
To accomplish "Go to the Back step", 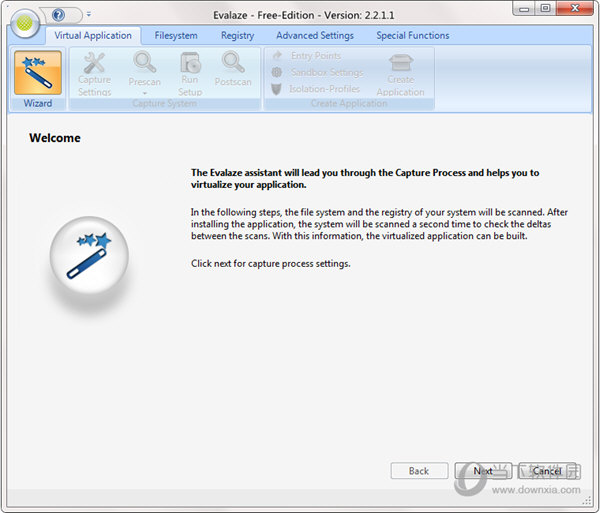I will coord(419,471).
